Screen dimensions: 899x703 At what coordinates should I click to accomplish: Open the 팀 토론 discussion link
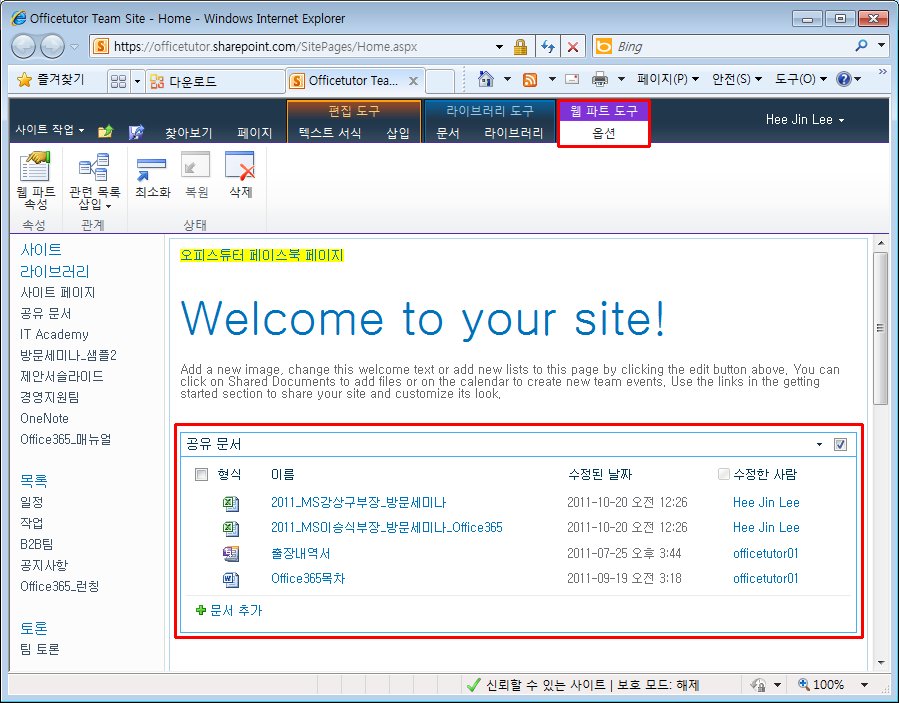coord(40,649)
